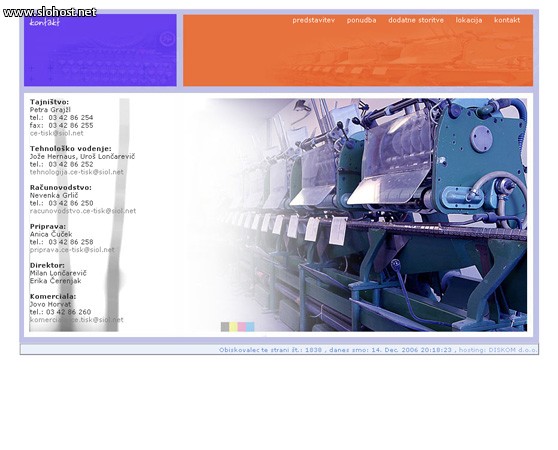Click the name Jovo Horvat

pyautogui.click(x=50, y=305)
